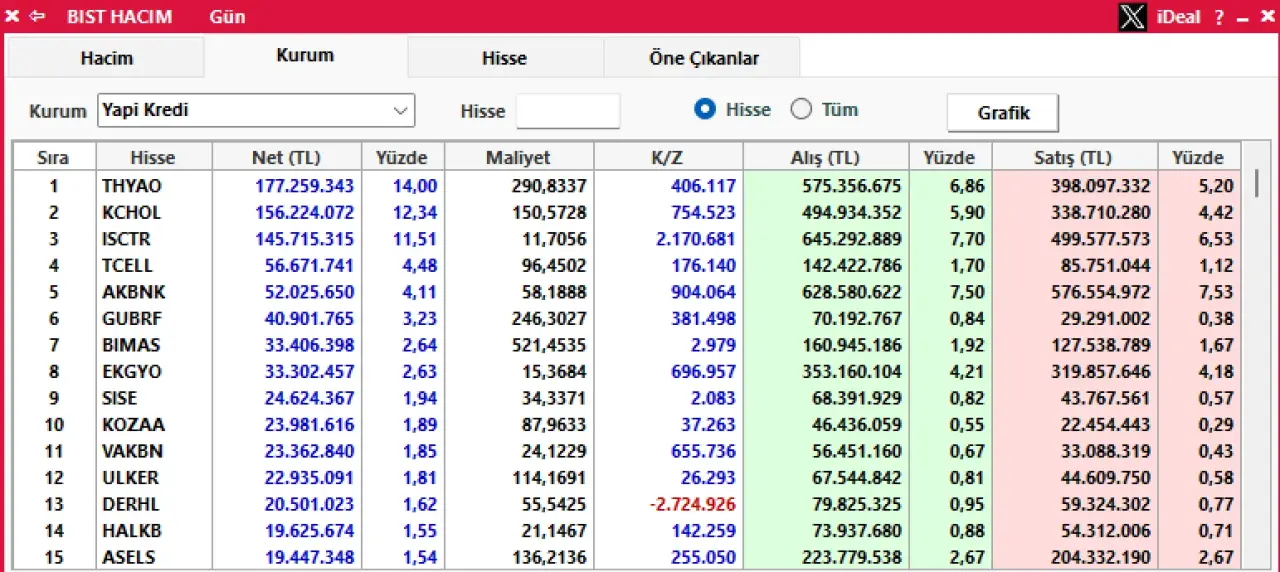The width and height of the screenshot is (1280, 572).
Task: Open the Kurum dropdown showing Yapi Kredi
Action: coord(256,110)
